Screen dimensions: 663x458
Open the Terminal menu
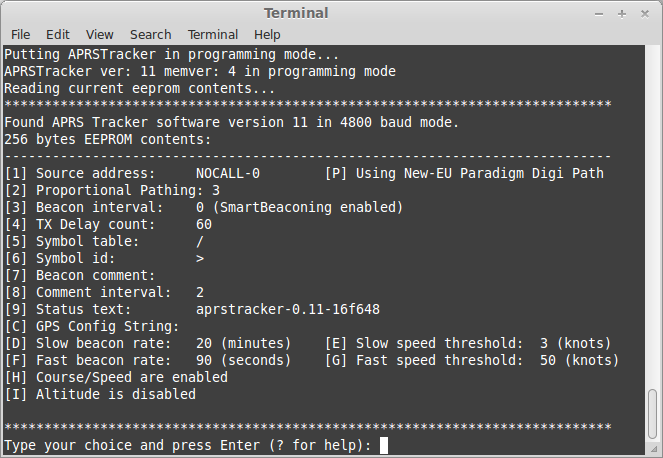[x=213, y=34]
